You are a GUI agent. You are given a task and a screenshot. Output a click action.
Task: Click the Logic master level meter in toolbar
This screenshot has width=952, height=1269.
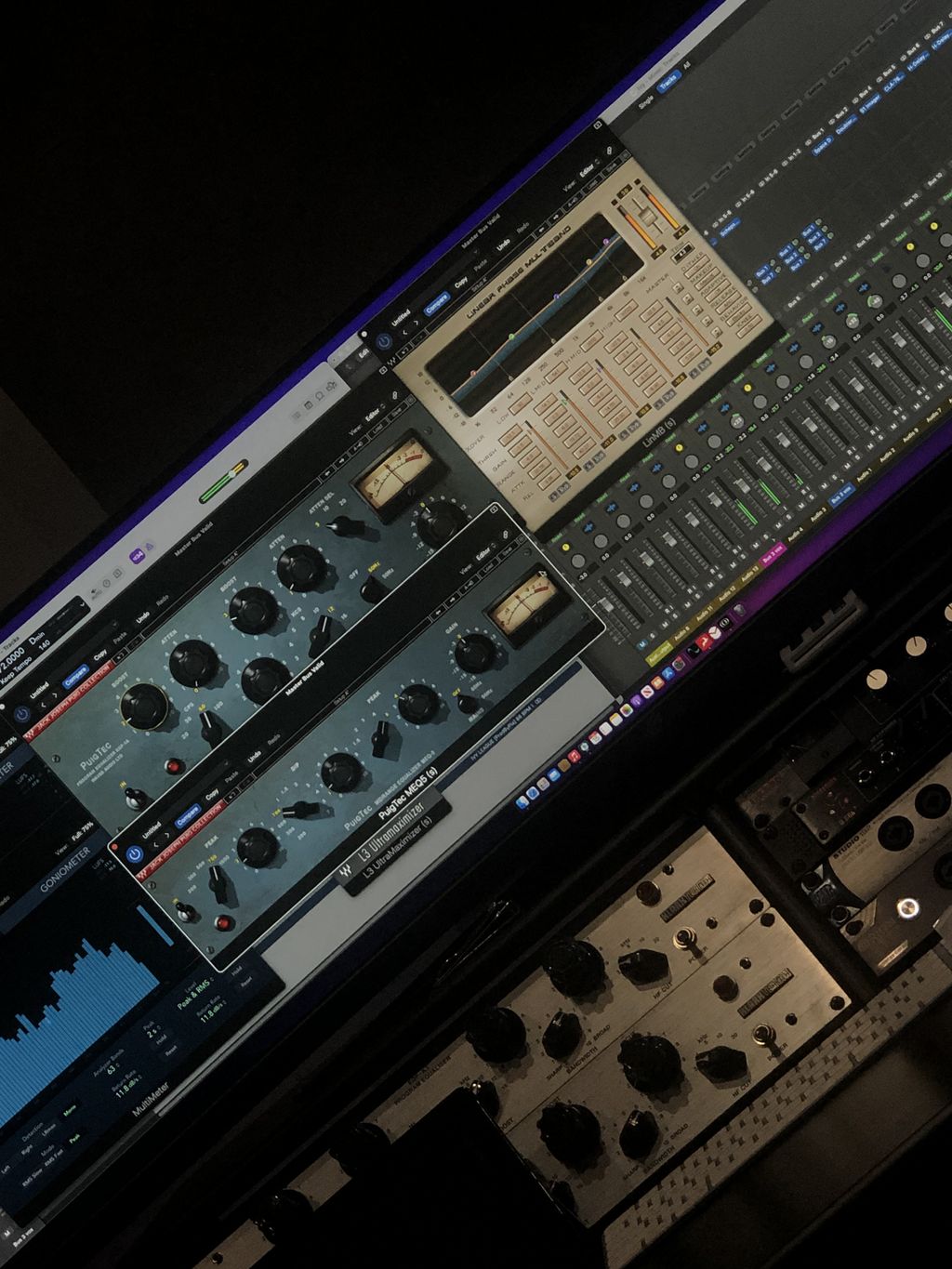click(x=225, y=482)
